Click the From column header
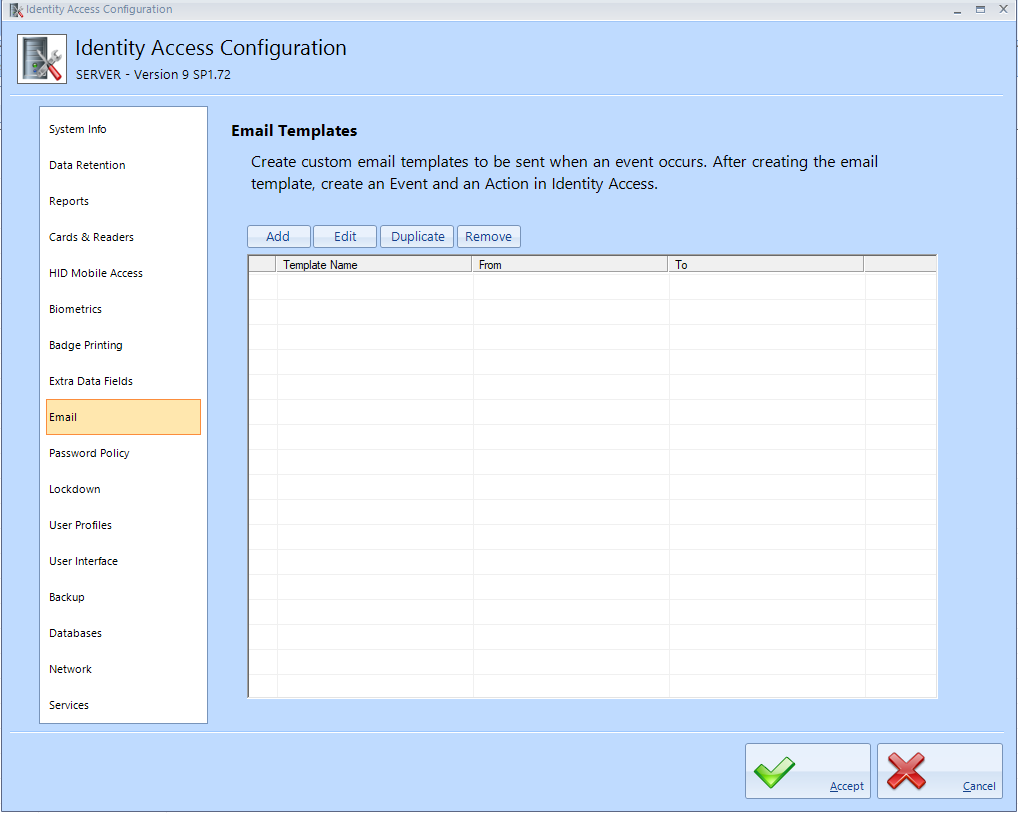Viewport: 1018px width, 813px height. coord(570,264)
